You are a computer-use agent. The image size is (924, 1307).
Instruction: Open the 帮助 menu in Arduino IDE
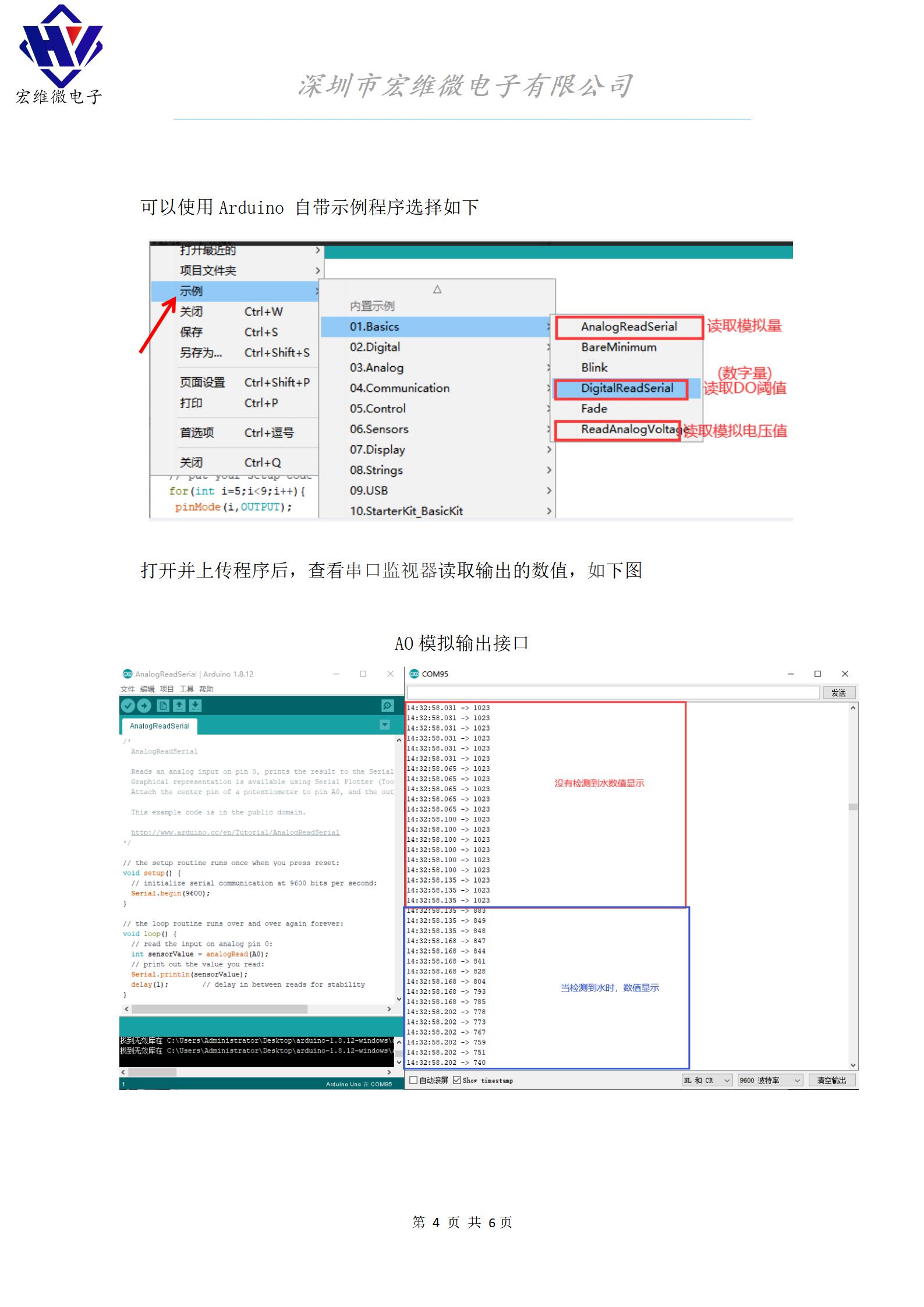(206, 689)
